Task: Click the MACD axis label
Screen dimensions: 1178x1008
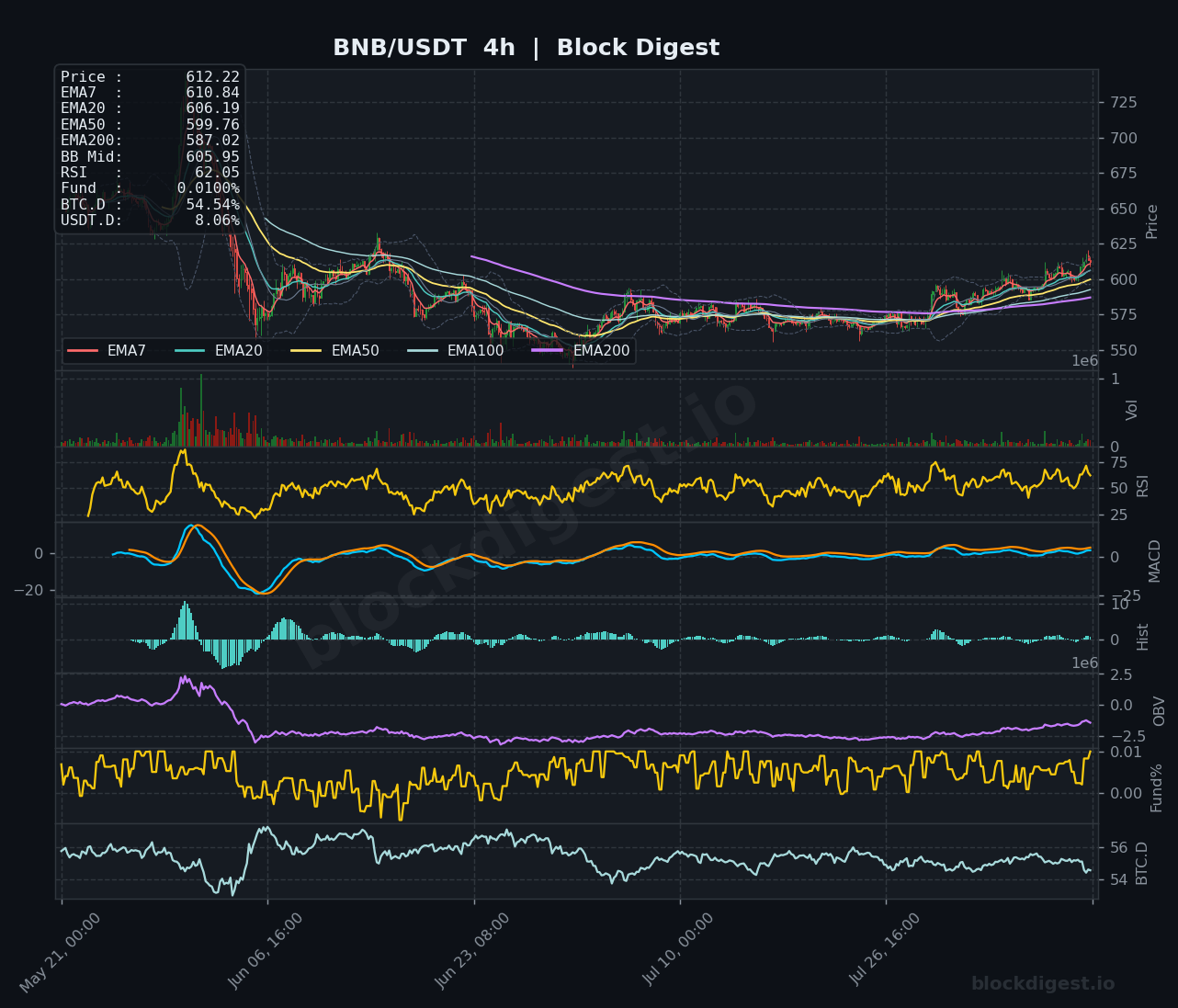Action: click(1155, 561)
